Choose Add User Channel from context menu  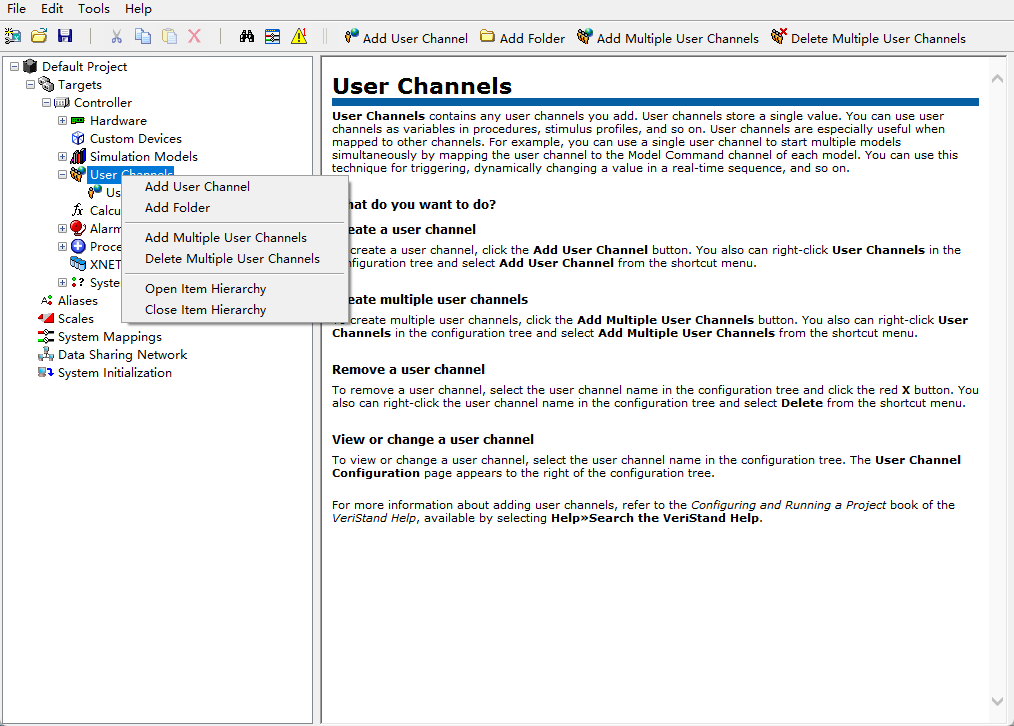coord(235,186)
